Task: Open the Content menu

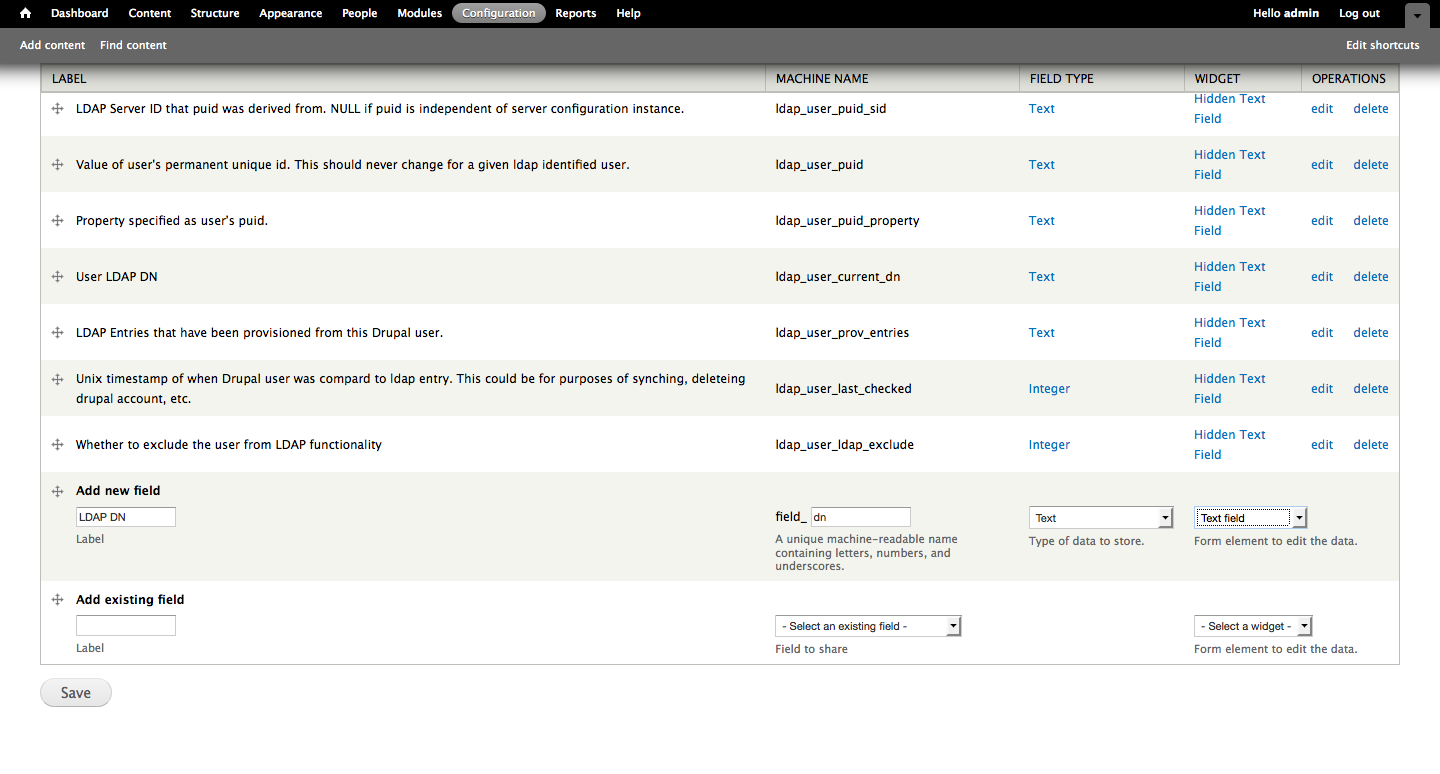Action: click(x=150, y=13)
